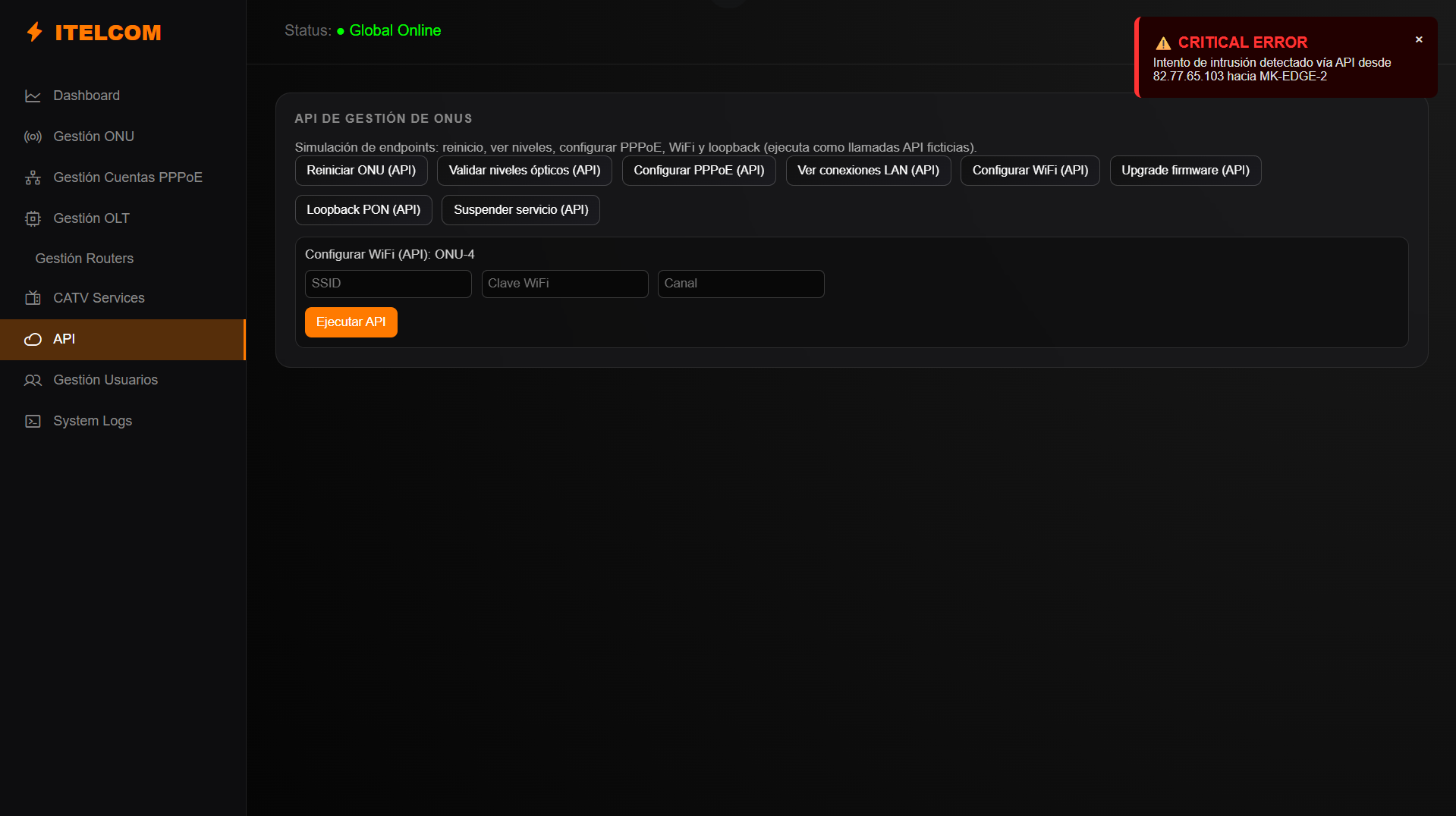Click the intrusion message mentioning MK-EDGE-2

1272,70
